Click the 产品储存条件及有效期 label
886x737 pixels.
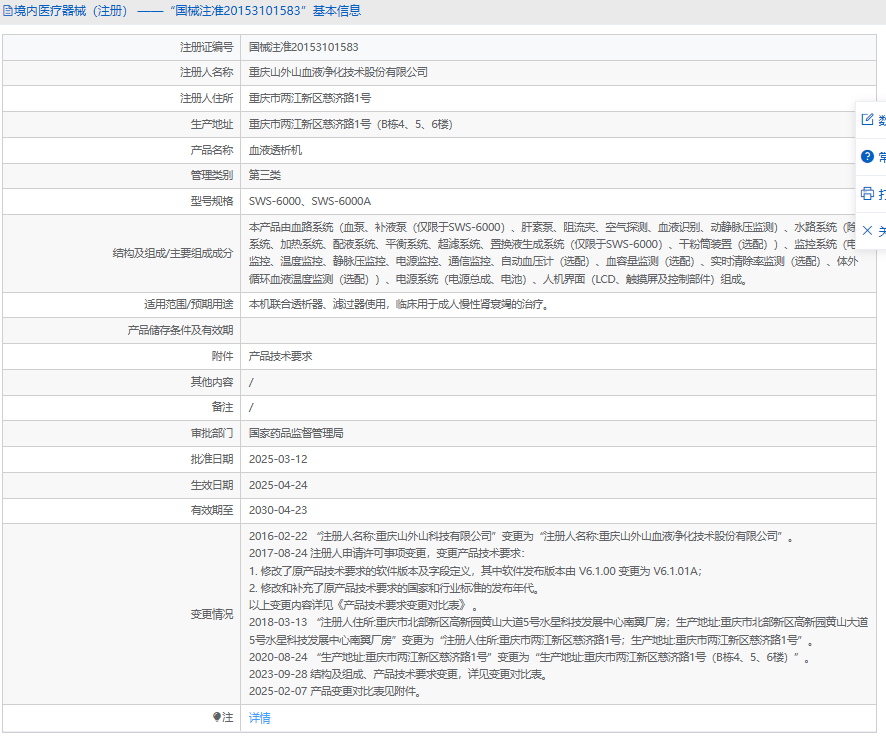click(180, 331)
